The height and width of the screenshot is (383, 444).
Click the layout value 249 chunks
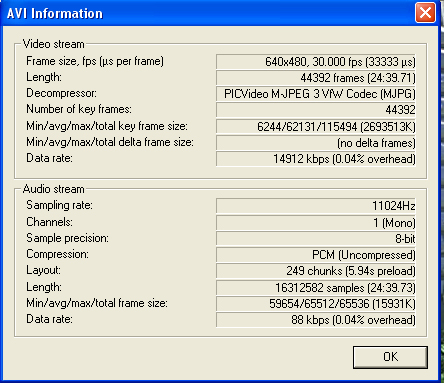click(x=316, y=271)
